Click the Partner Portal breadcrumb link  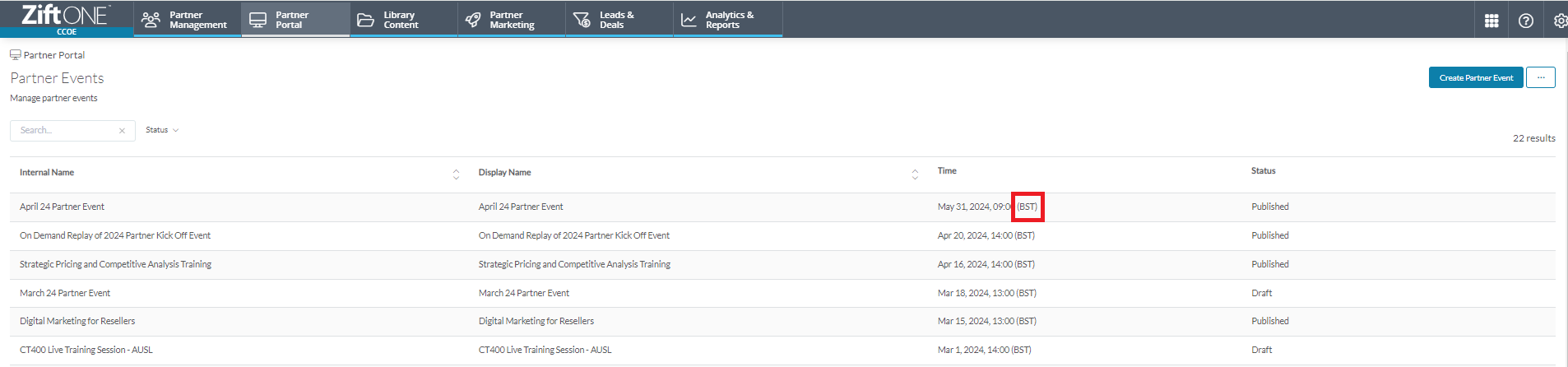click(54, 55)
